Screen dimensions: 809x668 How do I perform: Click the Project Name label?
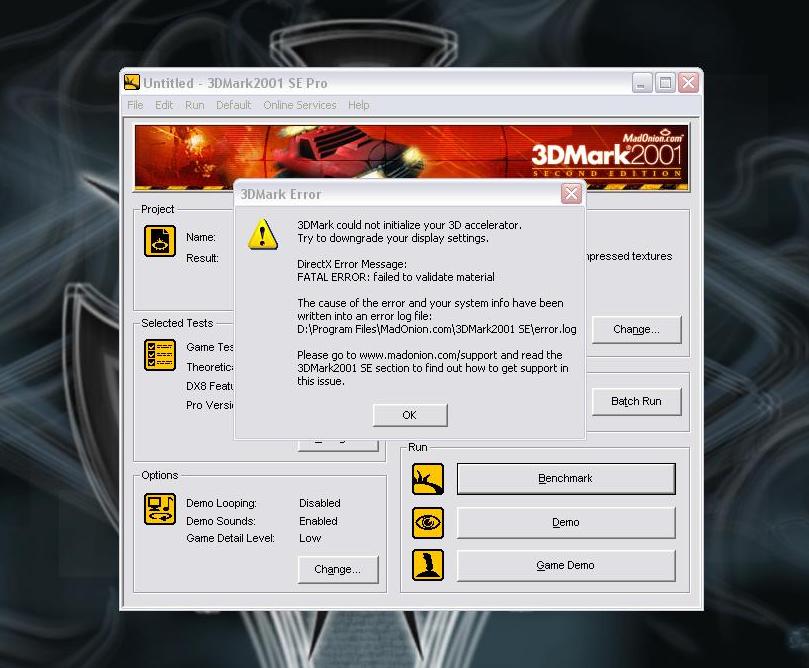pos(201,237)
